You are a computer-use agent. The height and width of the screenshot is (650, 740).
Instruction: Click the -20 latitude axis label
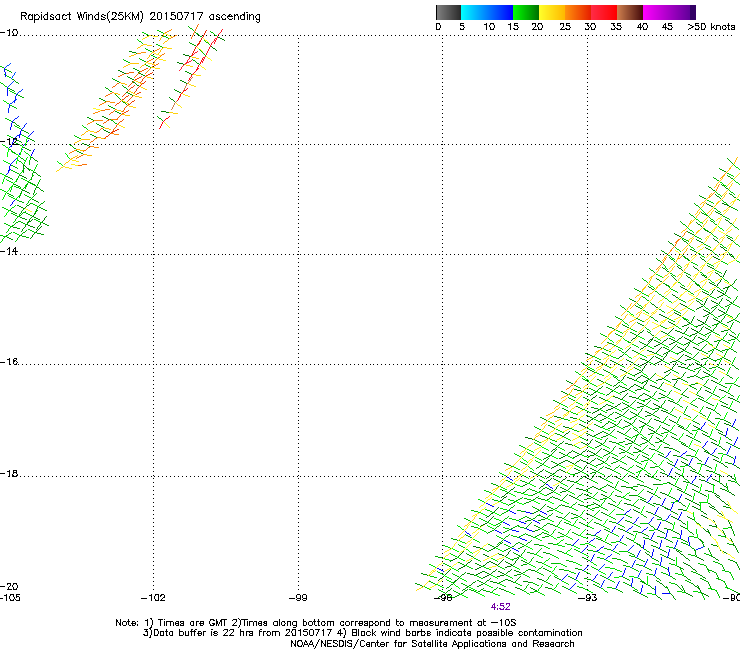(9, 586)
